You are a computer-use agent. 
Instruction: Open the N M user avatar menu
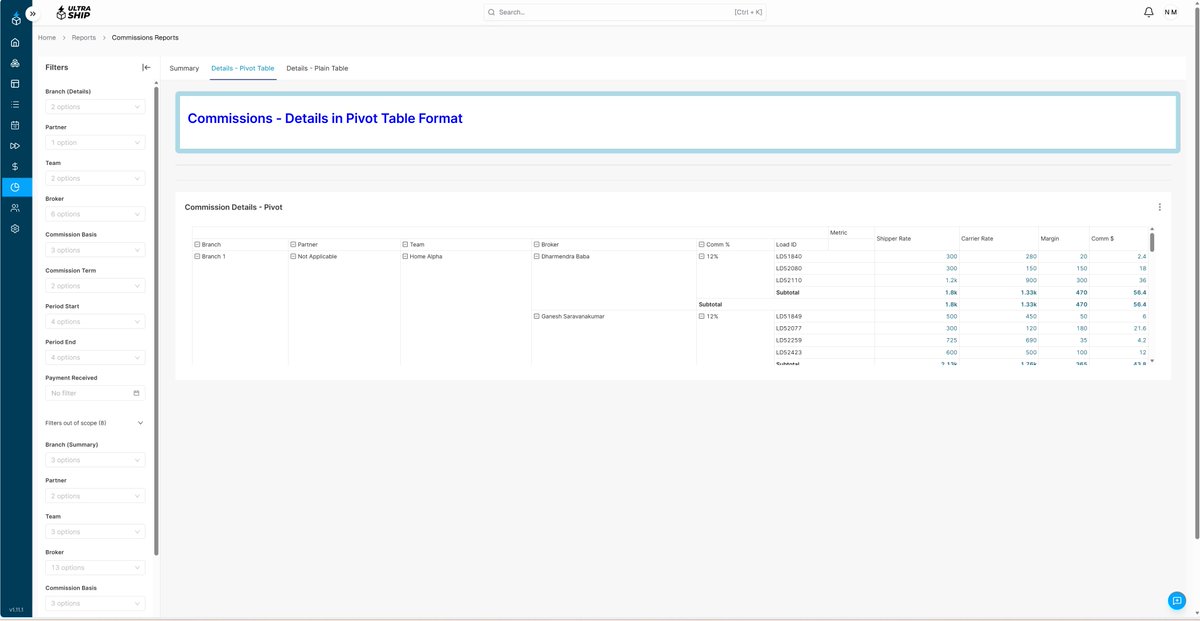click(x=1170, y=12)
